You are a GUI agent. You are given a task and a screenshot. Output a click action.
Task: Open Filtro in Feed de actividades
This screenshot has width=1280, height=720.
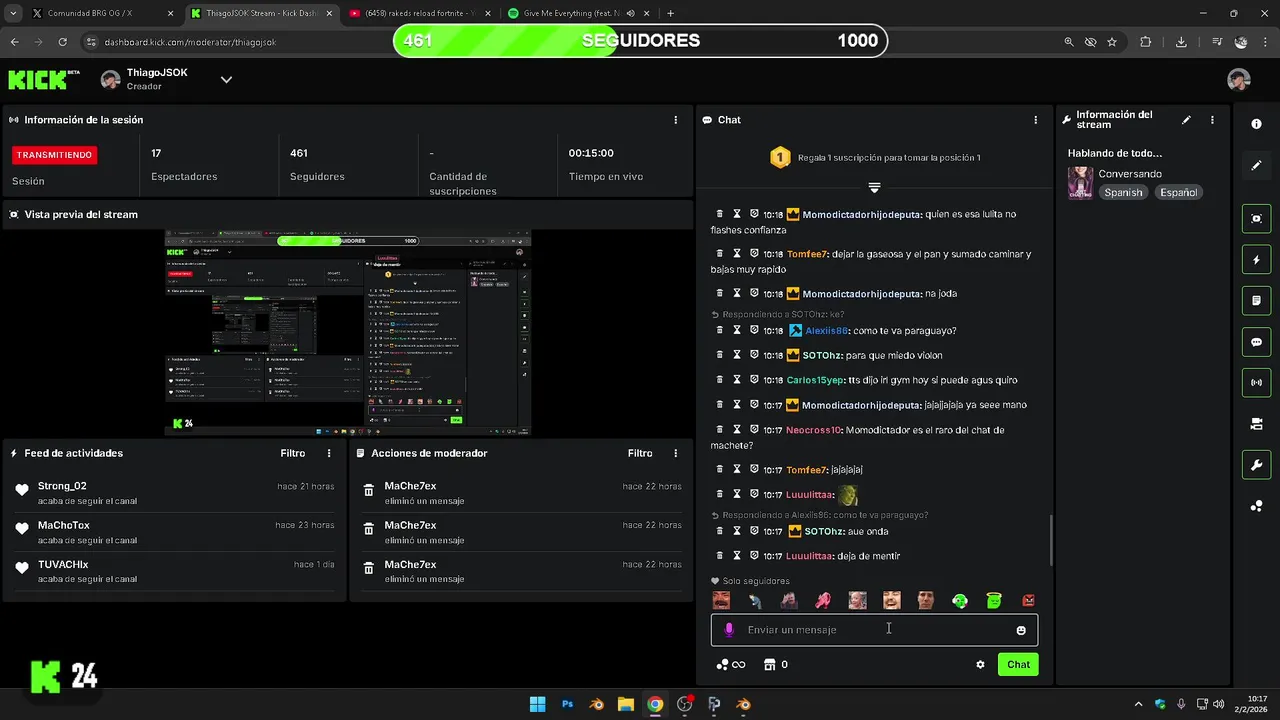(x=293, y=453)
